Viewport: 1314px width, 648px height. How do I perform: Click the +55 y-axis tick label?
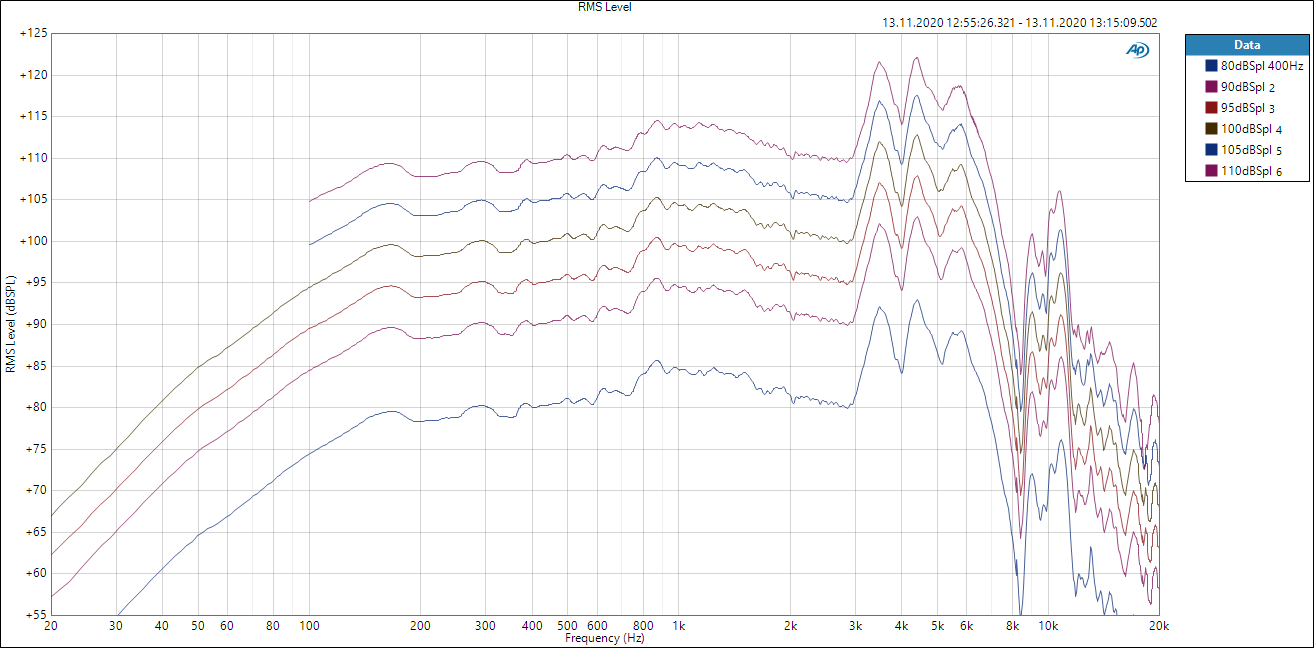(x=34, y=615)
